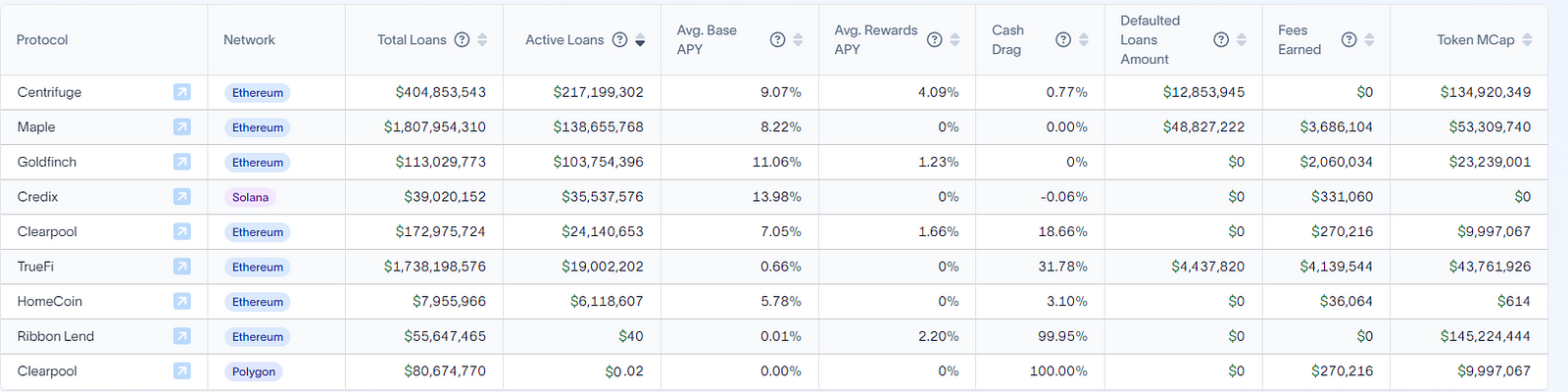Show help for Active Loans column

tap(619, 40)
